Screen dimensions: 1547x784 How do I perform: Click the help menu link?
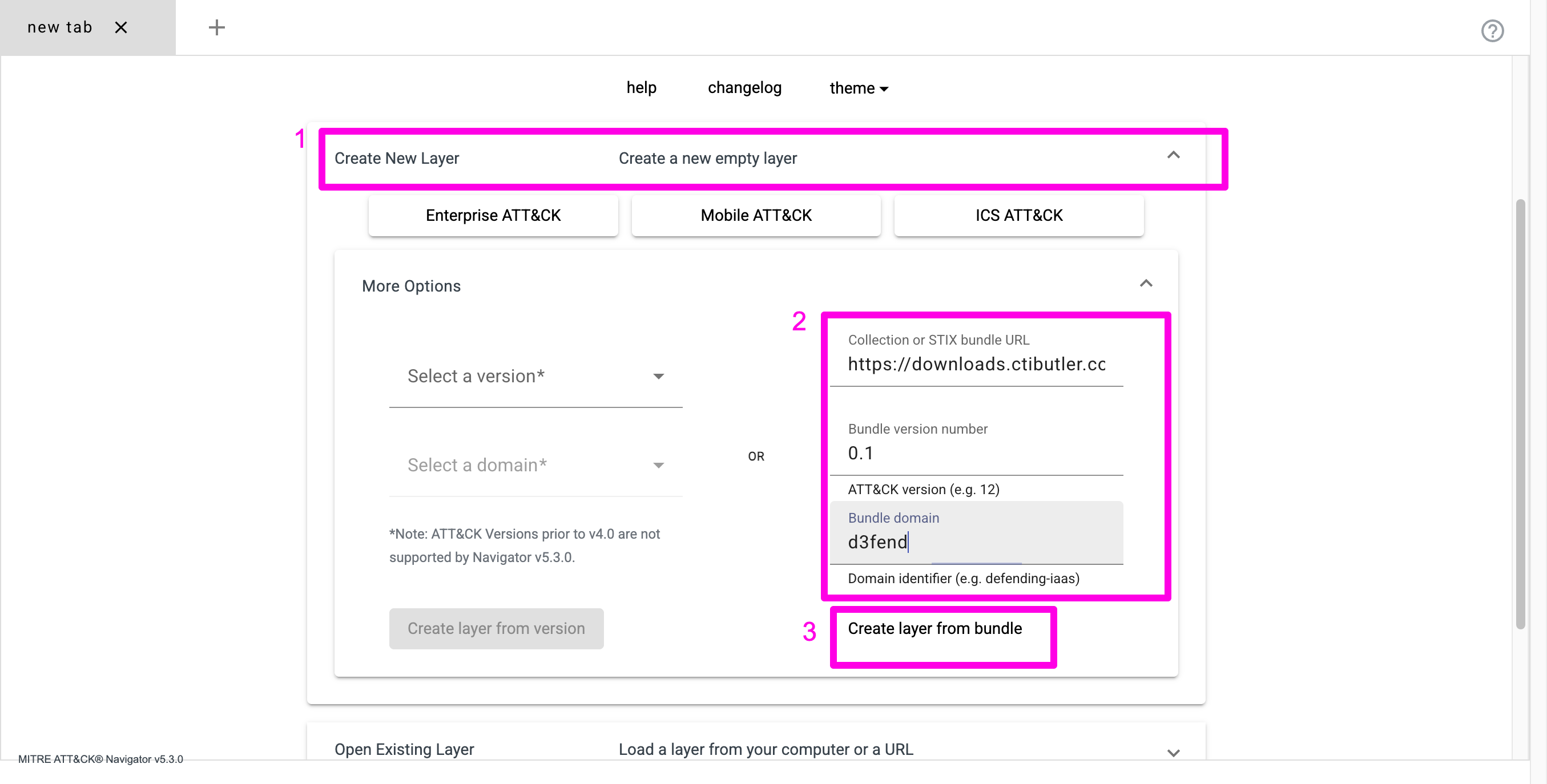click(x=641, y=88)
